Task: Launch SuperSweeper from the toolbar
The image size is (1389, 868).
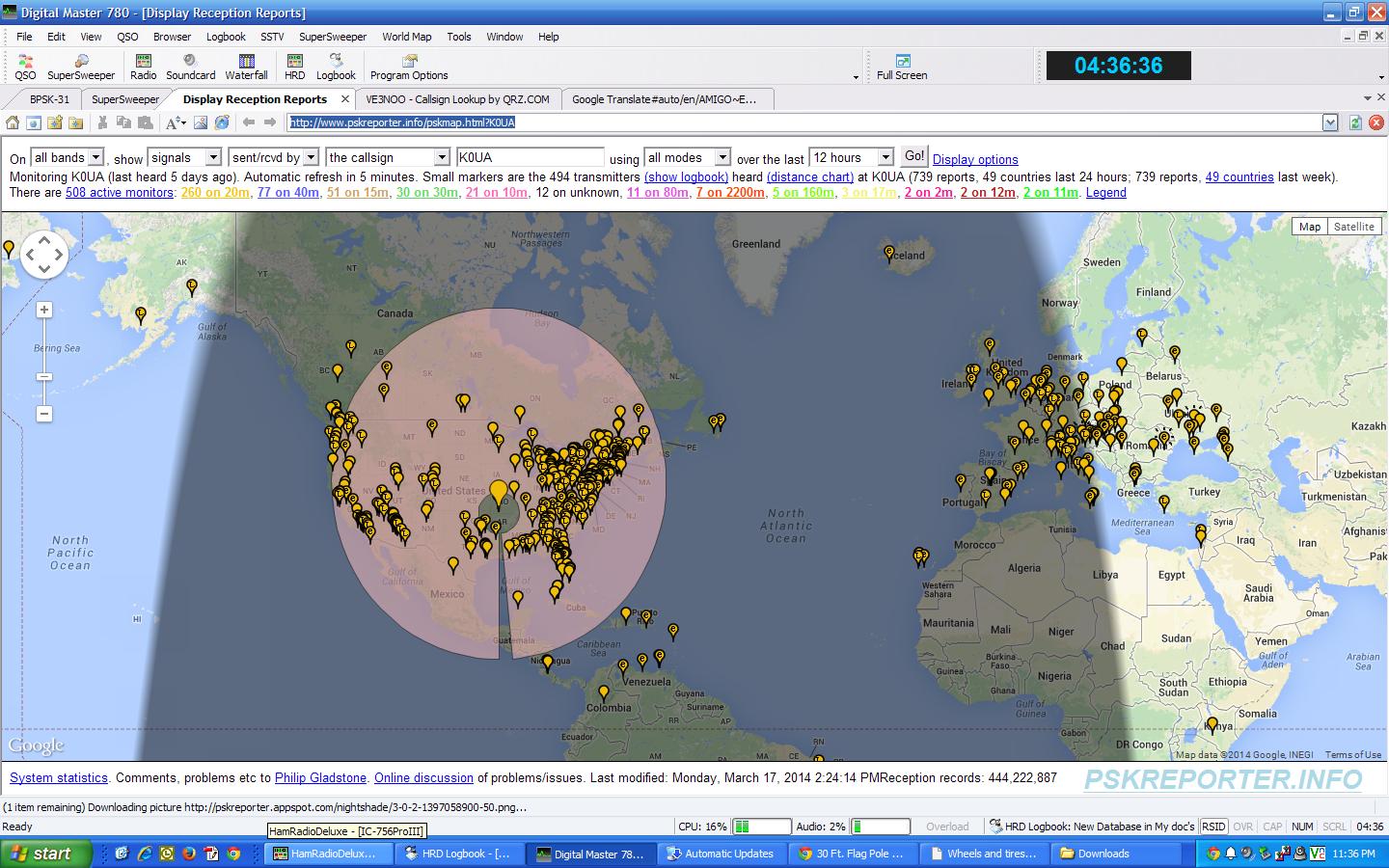Action: click(x=81, y=67)
